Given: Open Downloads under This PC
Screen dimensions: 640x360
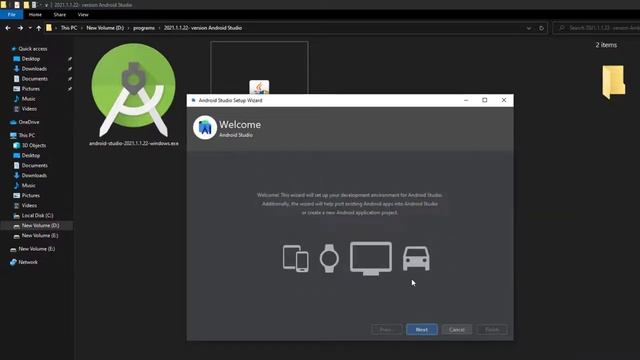Looking at the screenshot, I should 34,176.
